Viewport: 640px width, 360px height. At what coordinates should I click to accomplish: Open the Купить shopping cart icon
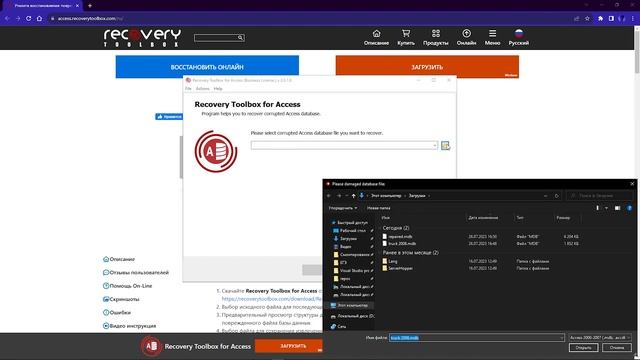pyautogui.click(x=406, y=33)
